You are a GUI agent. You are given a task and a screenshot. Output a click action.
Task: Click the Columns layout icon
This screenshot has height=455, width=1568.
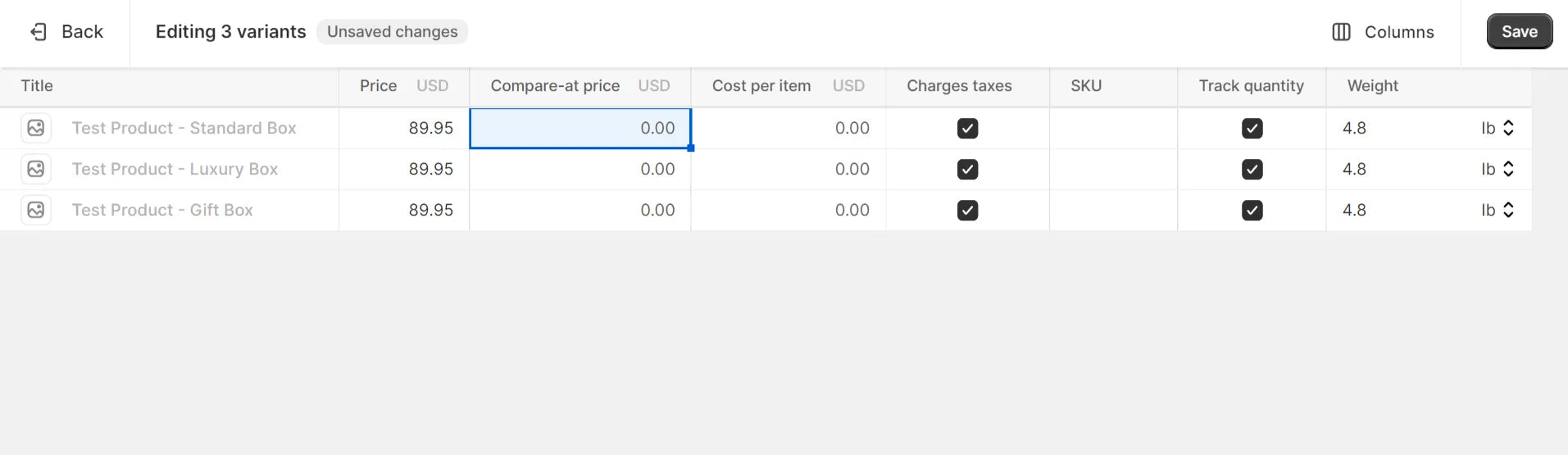tap(1341, 32)
